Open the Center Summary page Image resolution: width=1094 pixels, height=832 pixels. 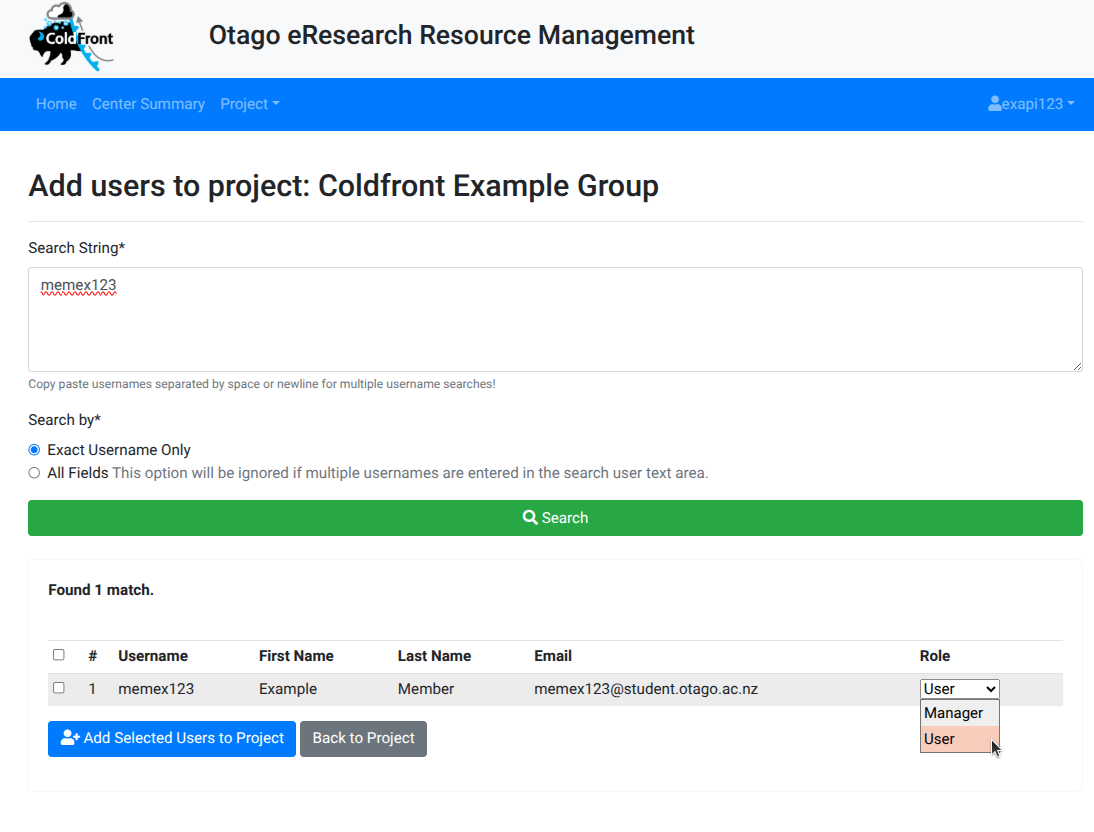[x=148, y=104]
